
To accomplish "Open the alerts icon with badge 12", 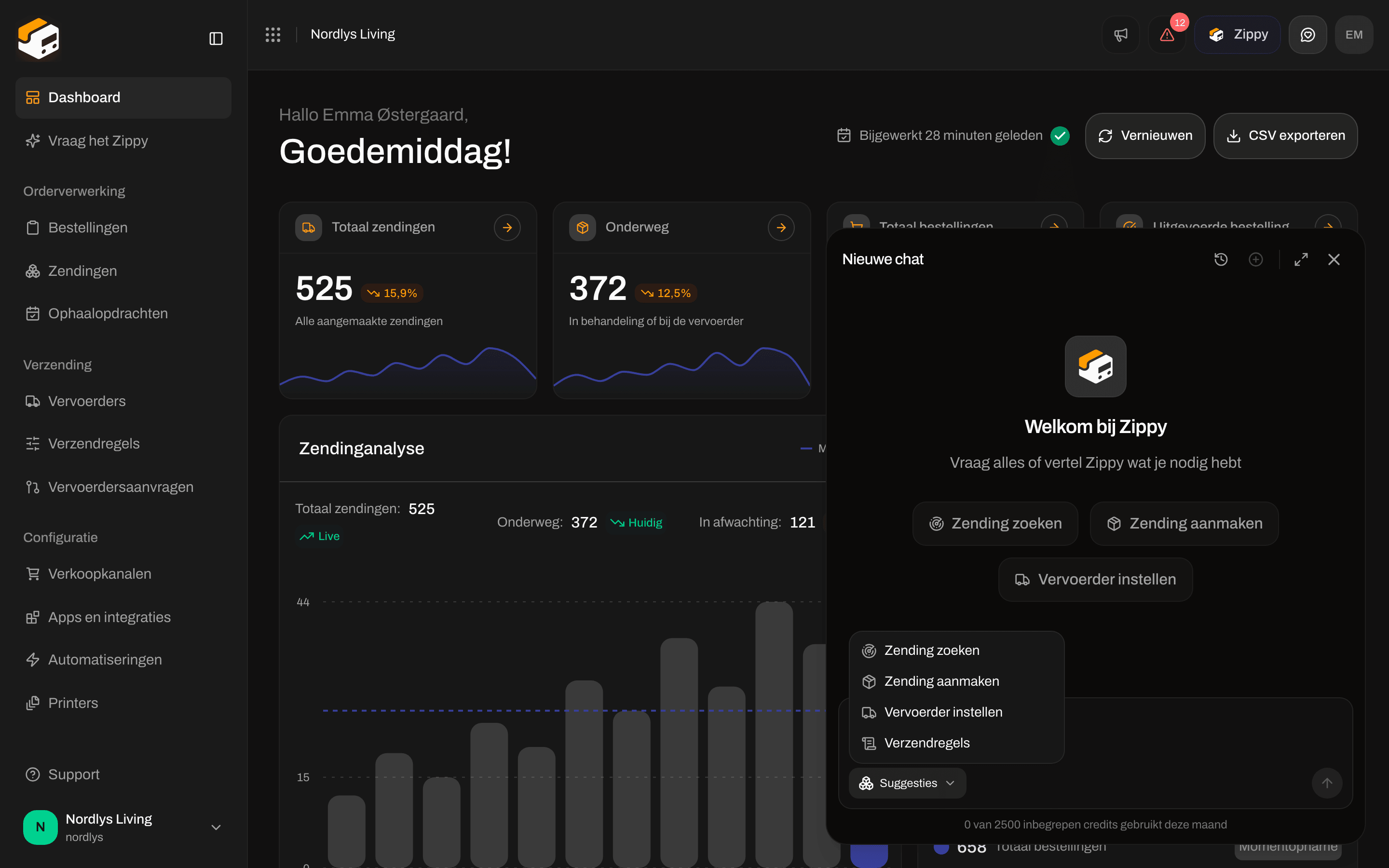I will [x=1167, y=34].
